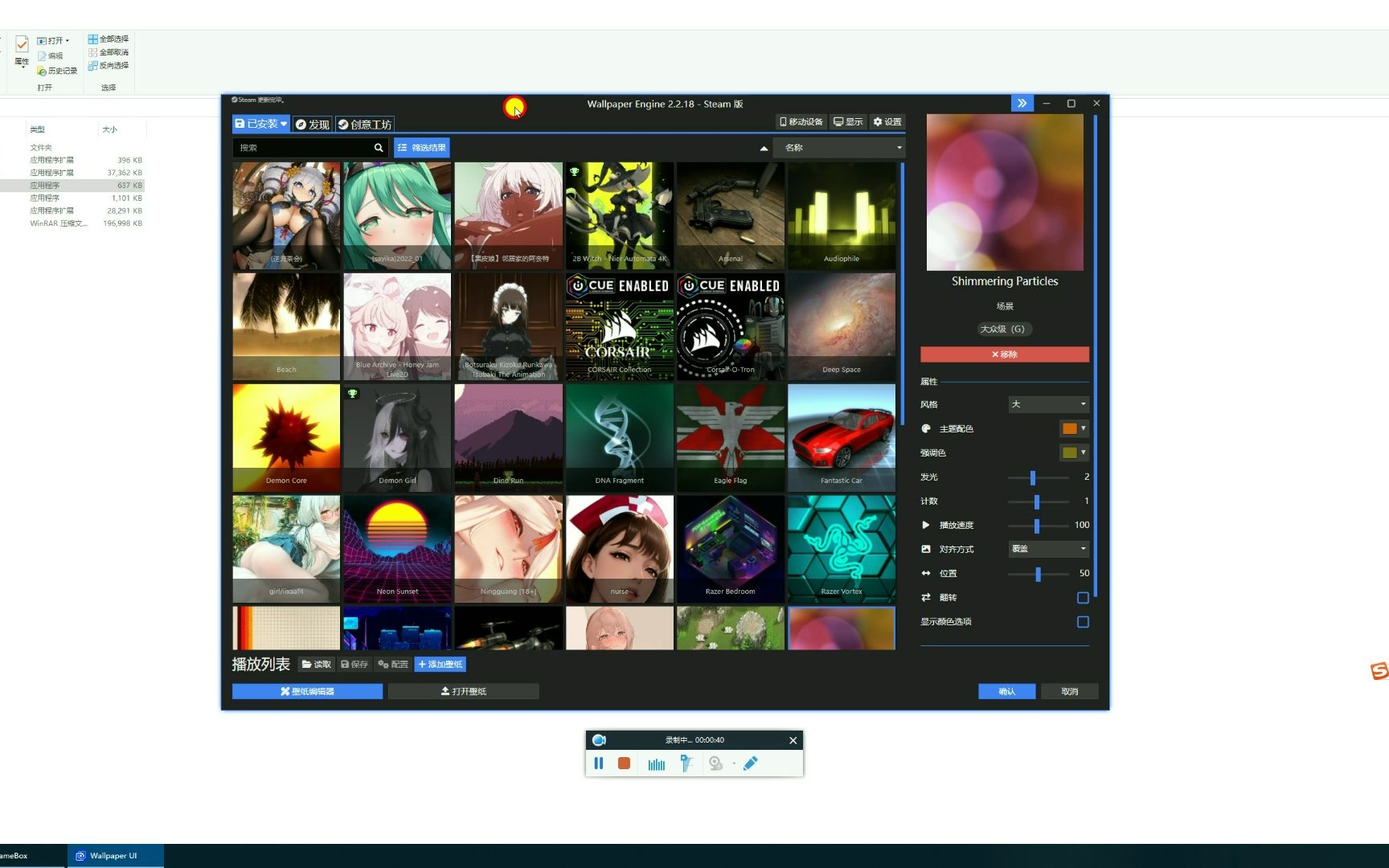
Task: Sort by the 类型 column header in Explorer
Action: [x=38, y=129]
